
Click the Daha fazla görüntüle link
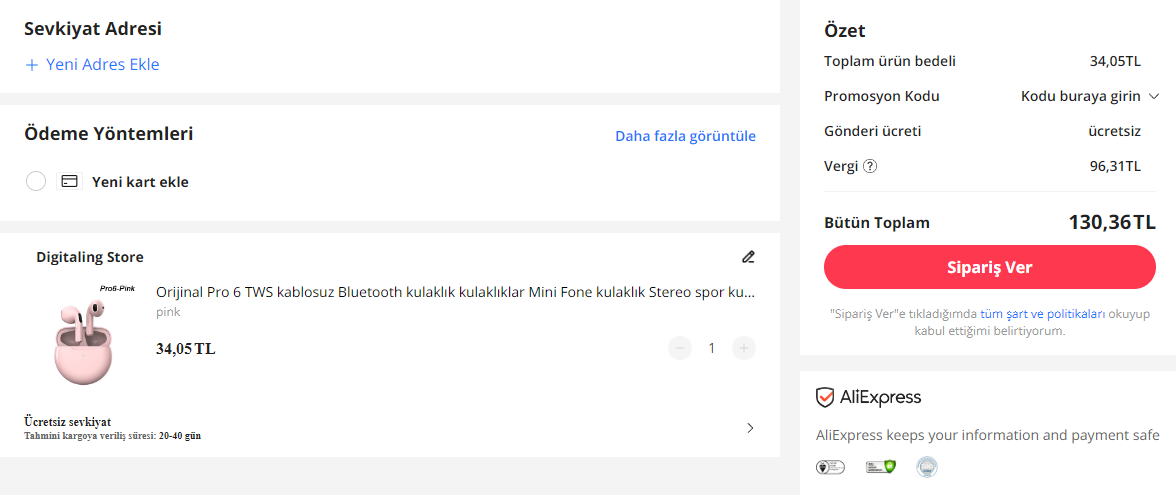pyautogui.click(x=685, y=136)
